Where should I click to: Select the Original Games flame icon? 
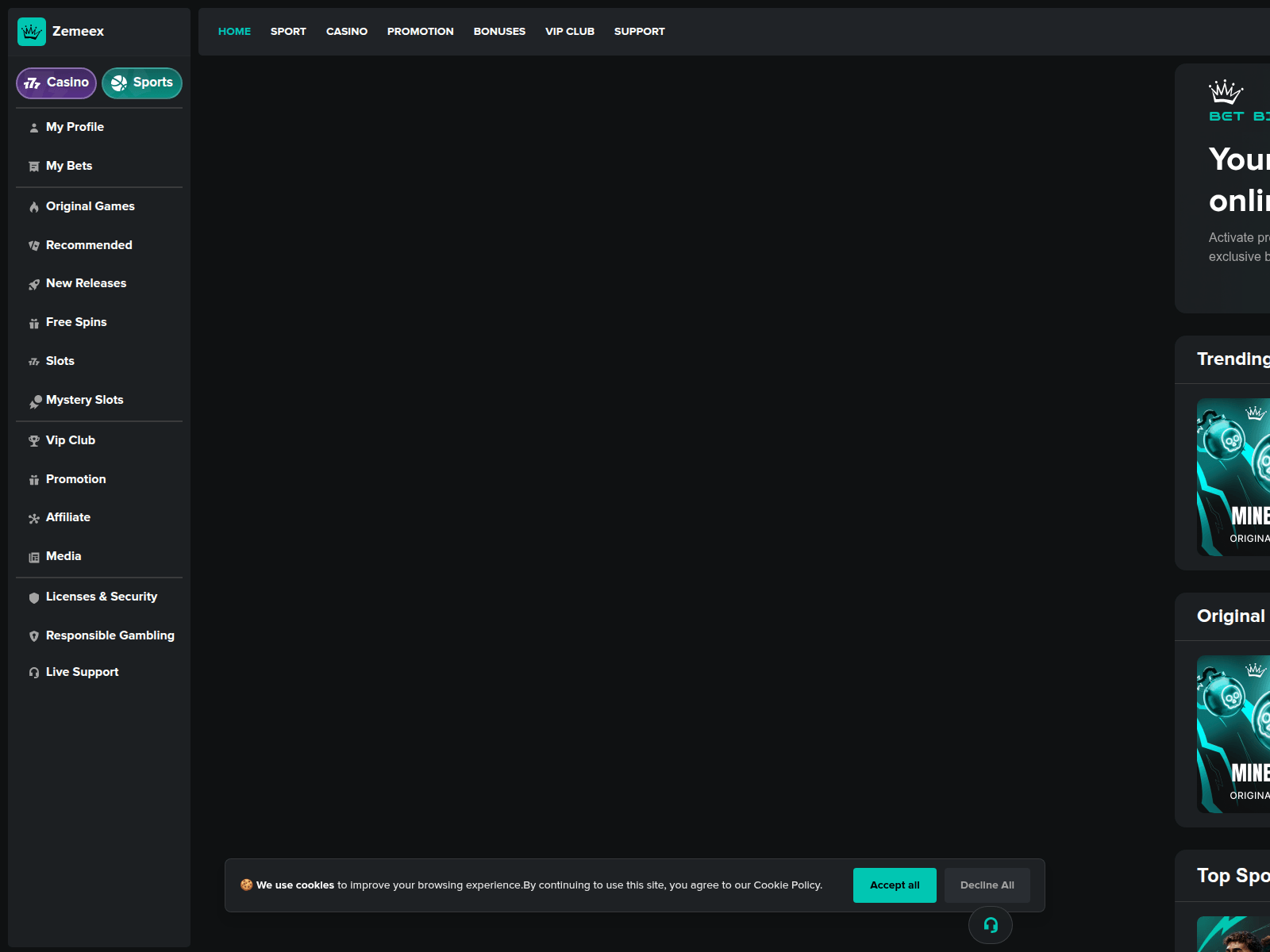(34, 206)
